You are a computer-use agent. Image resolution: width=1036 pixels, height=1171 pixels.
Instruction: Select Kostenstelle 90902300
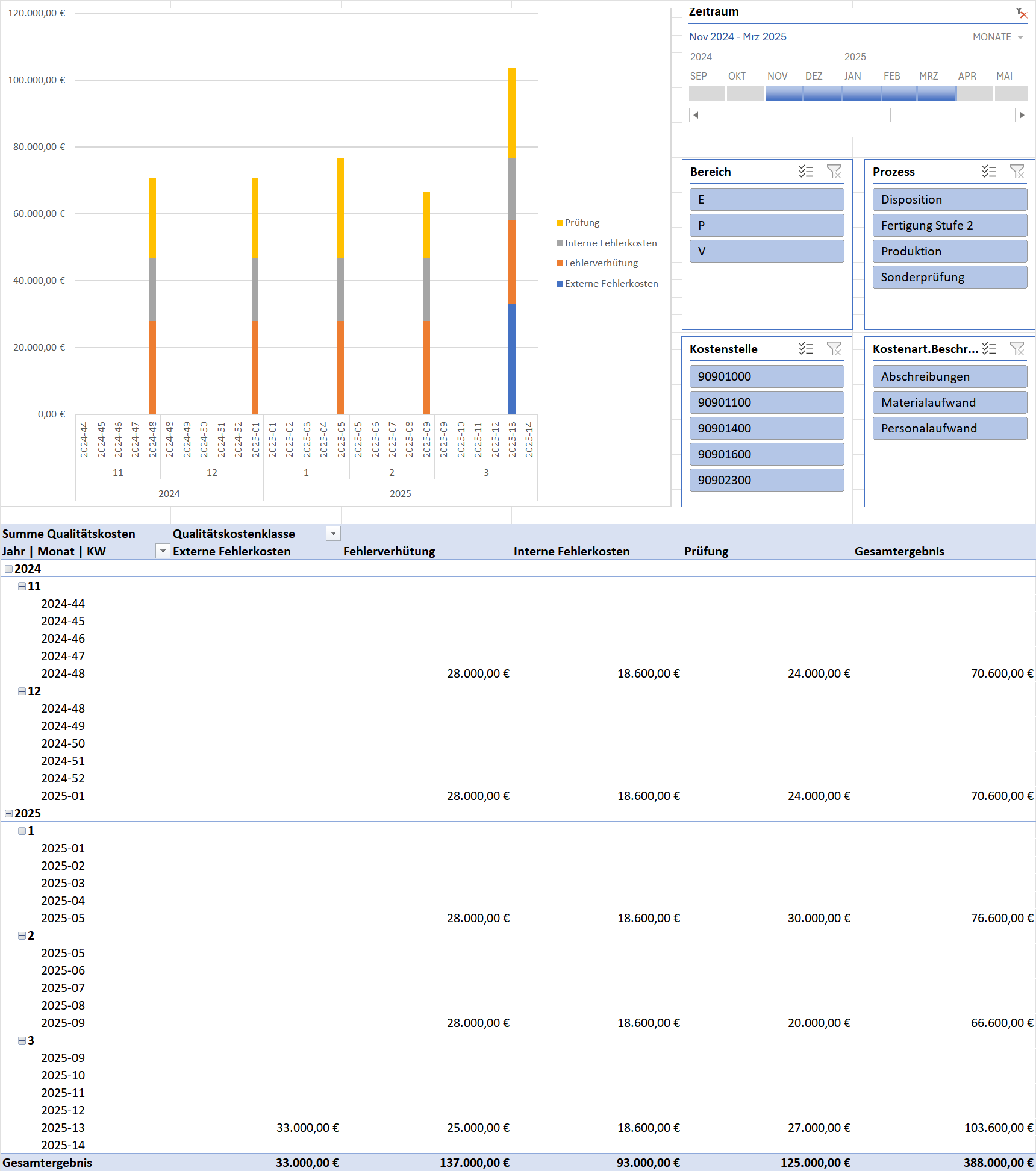tap(767, 480)
